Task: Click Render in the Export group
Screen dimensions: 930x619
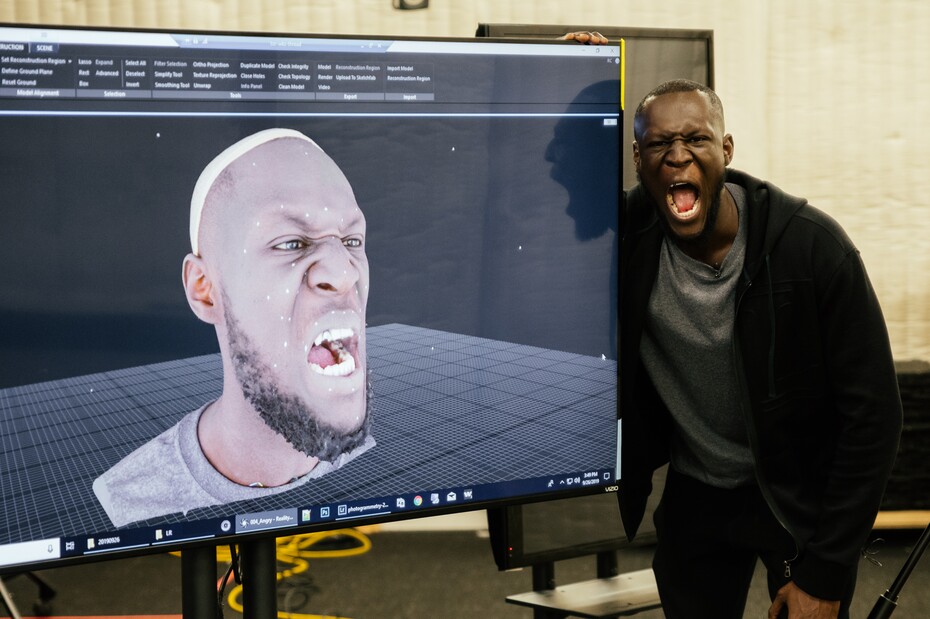Action: [x=325, y=77]
